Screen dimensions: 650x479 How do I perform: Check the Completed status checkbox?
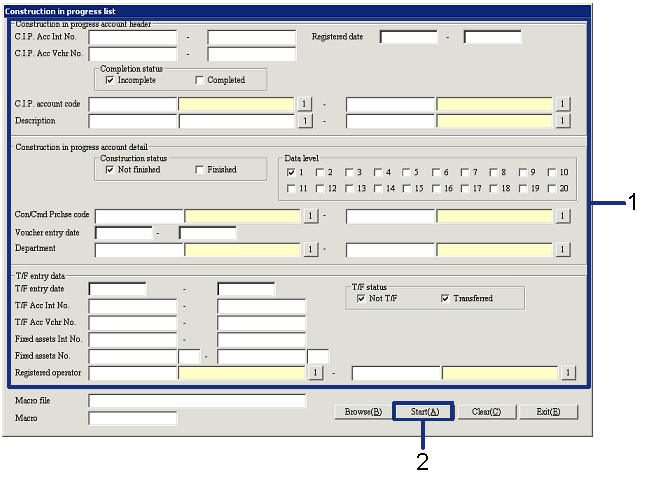(199, 80)
